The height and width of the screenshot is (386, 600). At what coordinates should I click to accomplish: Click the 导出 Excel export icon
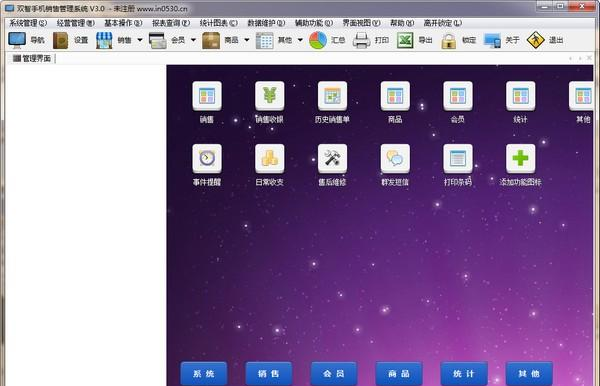click(405, 40)
